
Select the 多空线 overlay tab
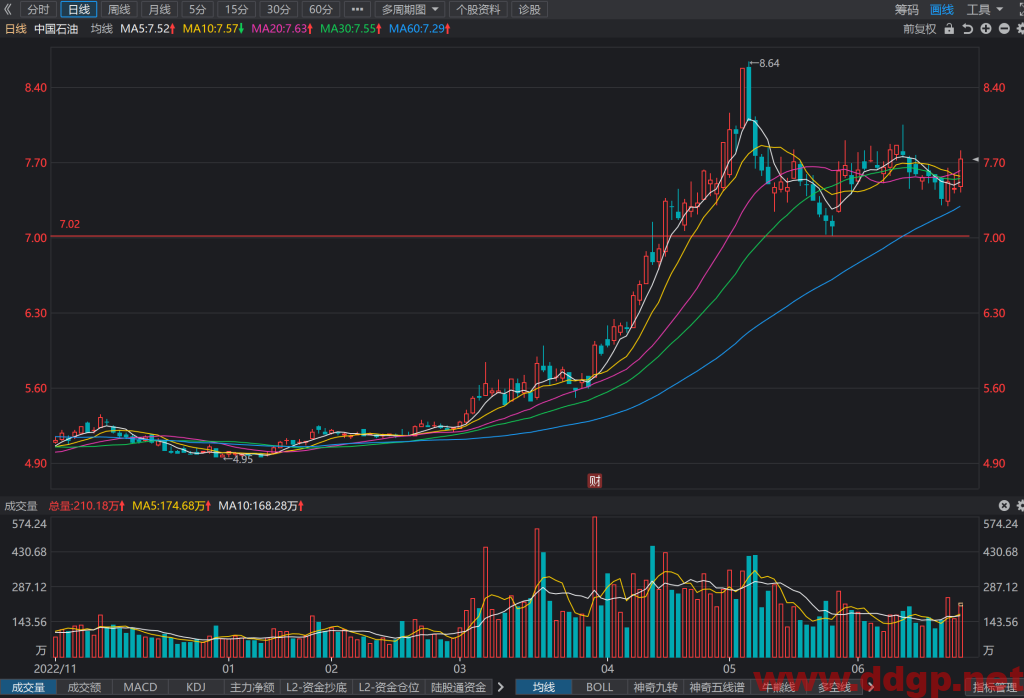[x=835, y=687]
